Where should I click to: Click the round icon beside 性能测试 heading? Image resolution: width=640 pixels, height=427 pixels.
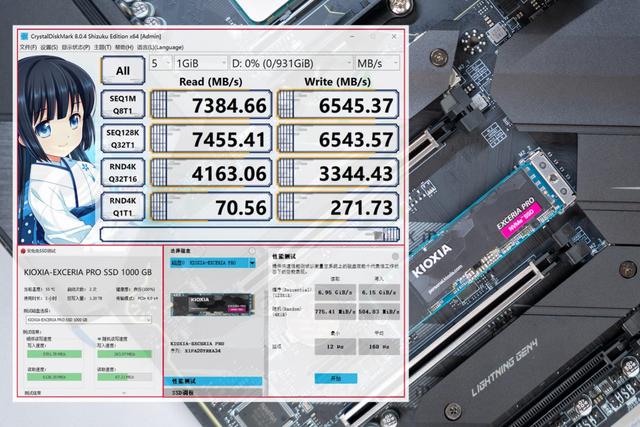point(395,256)
